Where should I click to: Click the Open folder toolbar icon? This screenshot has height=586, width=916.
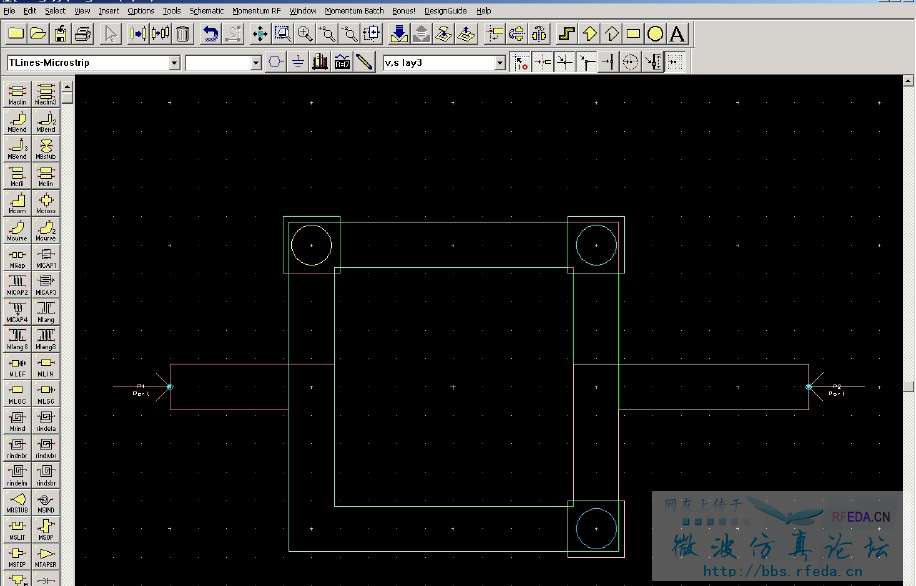[39, 34]
